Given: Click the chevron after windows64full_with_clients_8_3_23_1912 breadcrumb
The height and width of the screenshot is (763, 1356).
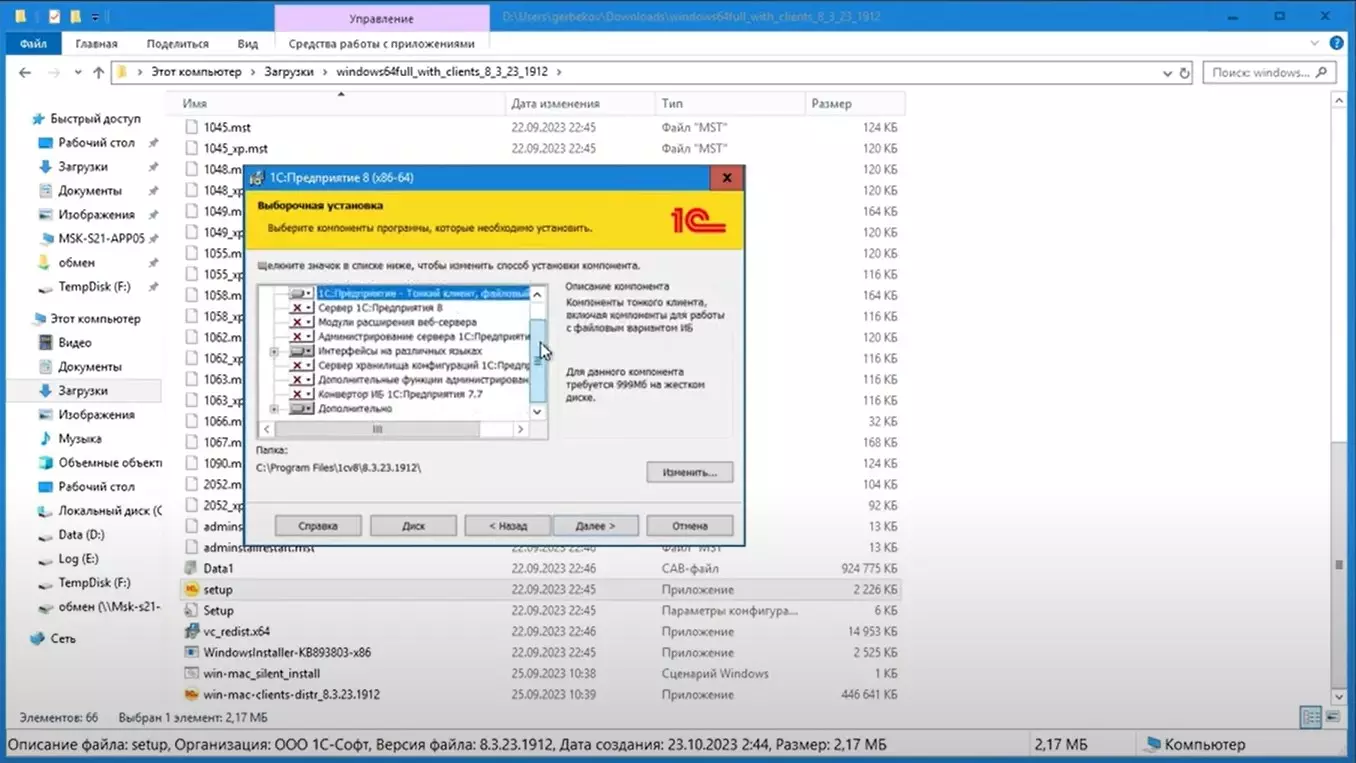Looking at the screenshot, I should click(559, 72).
